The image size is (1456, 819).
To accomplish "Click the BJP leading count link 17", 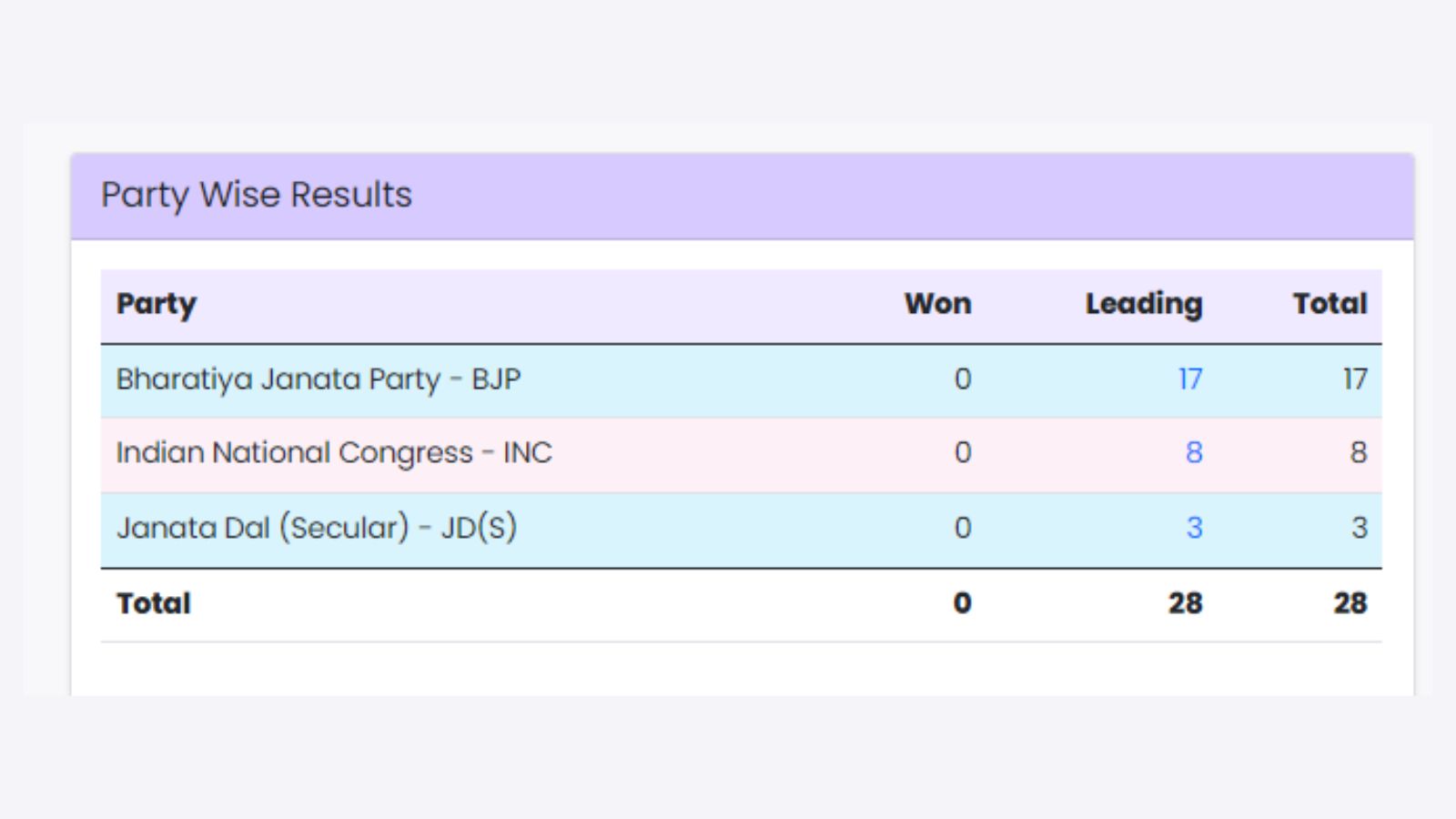I will (1189, 379).
